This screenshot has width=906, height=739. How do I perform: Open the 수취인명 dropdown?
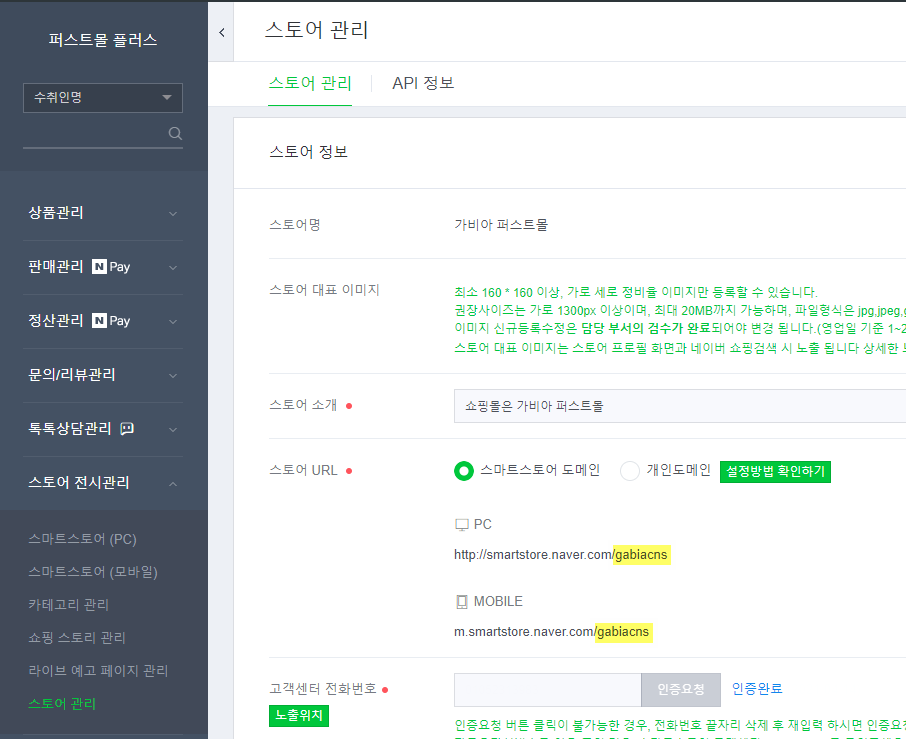103,98
